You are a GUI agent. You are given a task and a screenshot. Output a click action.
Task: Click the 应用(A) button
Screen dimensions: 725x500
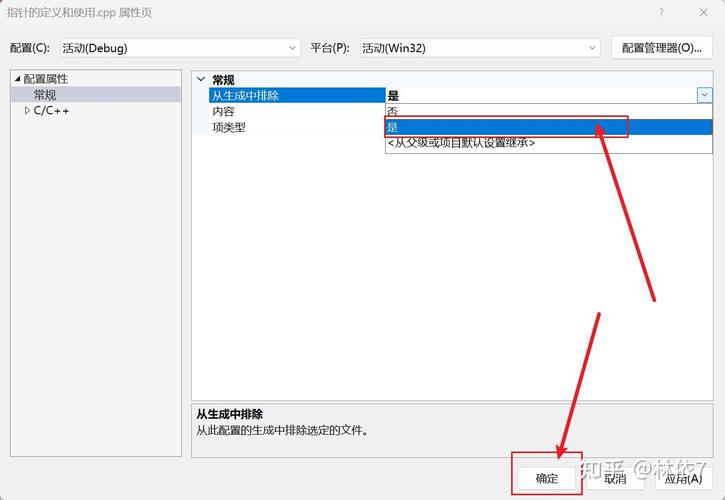683,478
